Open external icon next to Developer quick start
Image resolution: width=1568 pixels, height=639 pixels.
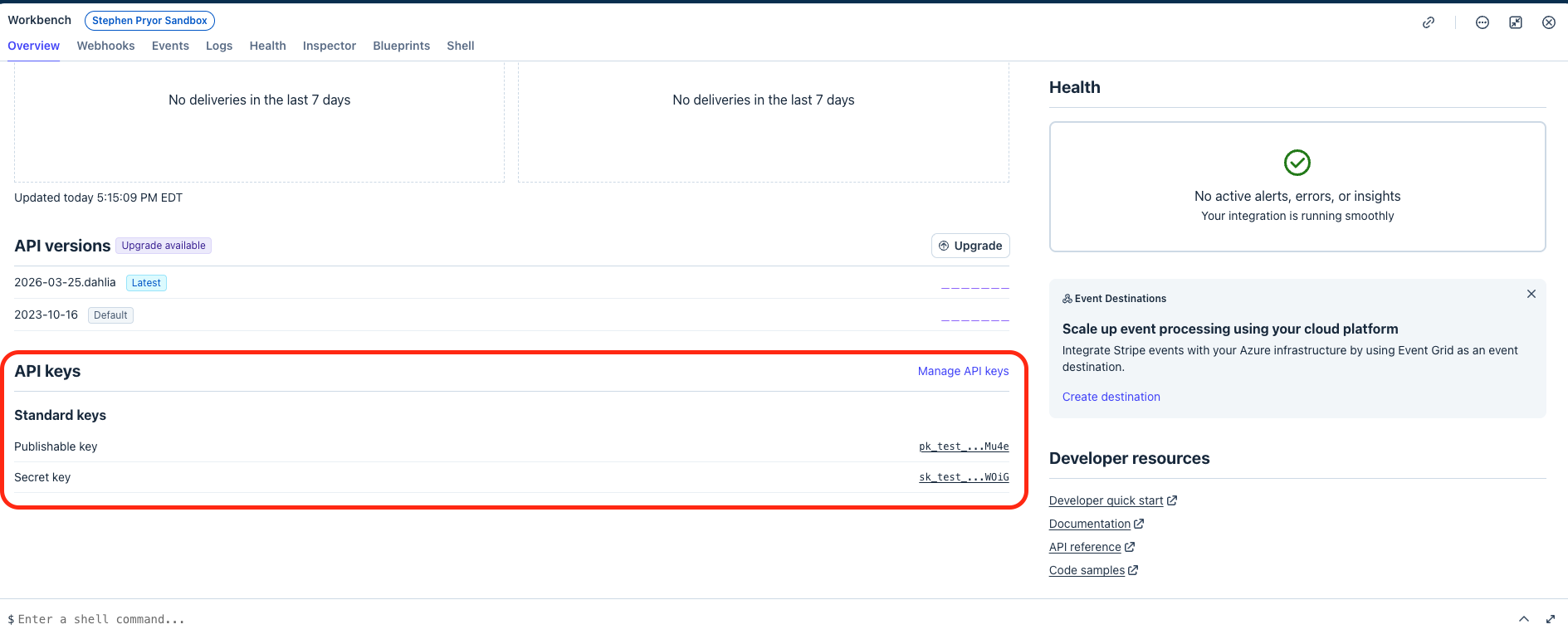click(x=1172, y=500)
